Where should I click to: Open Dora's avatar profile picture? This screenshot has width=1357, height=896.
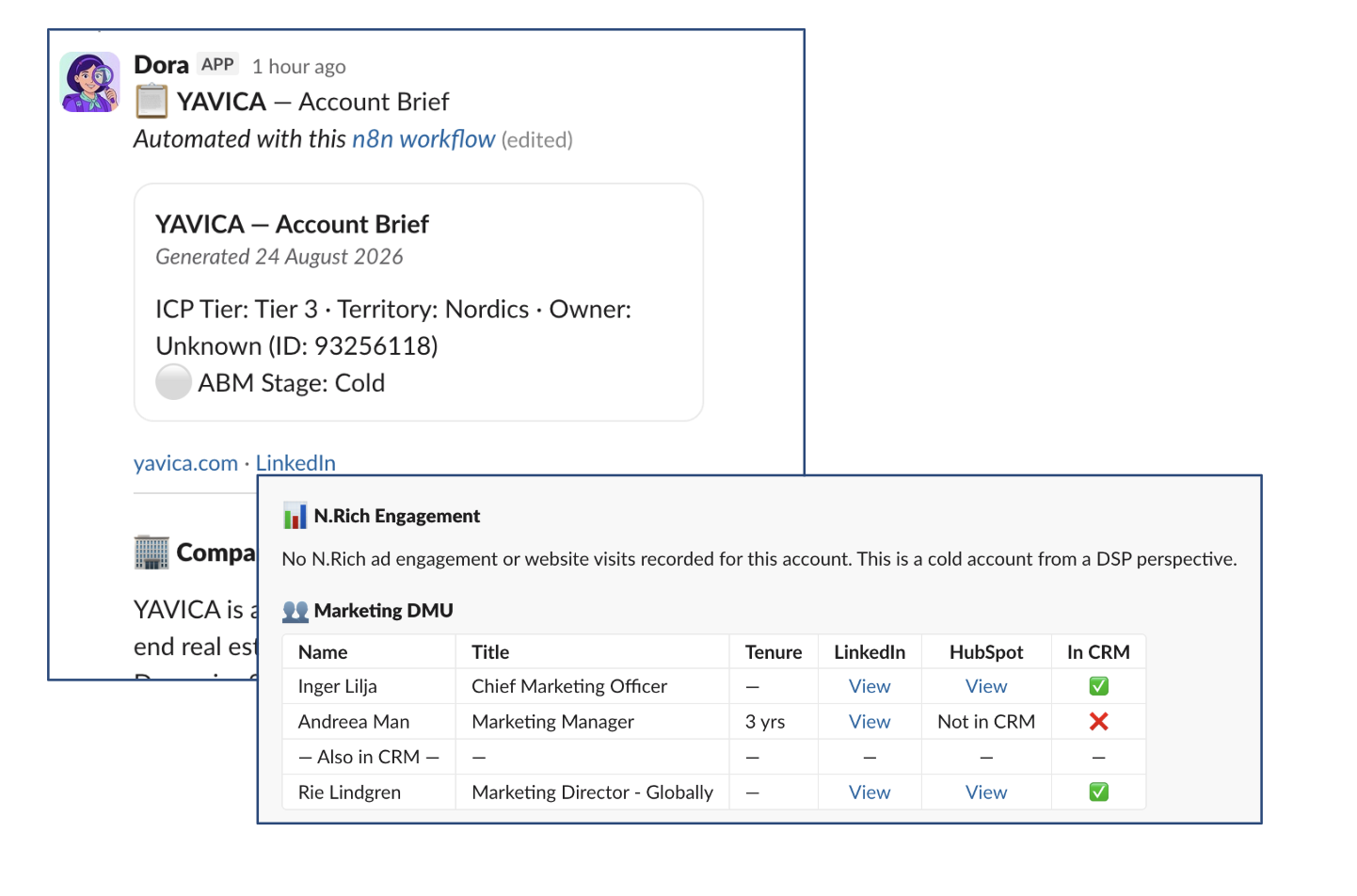(90, 82)
